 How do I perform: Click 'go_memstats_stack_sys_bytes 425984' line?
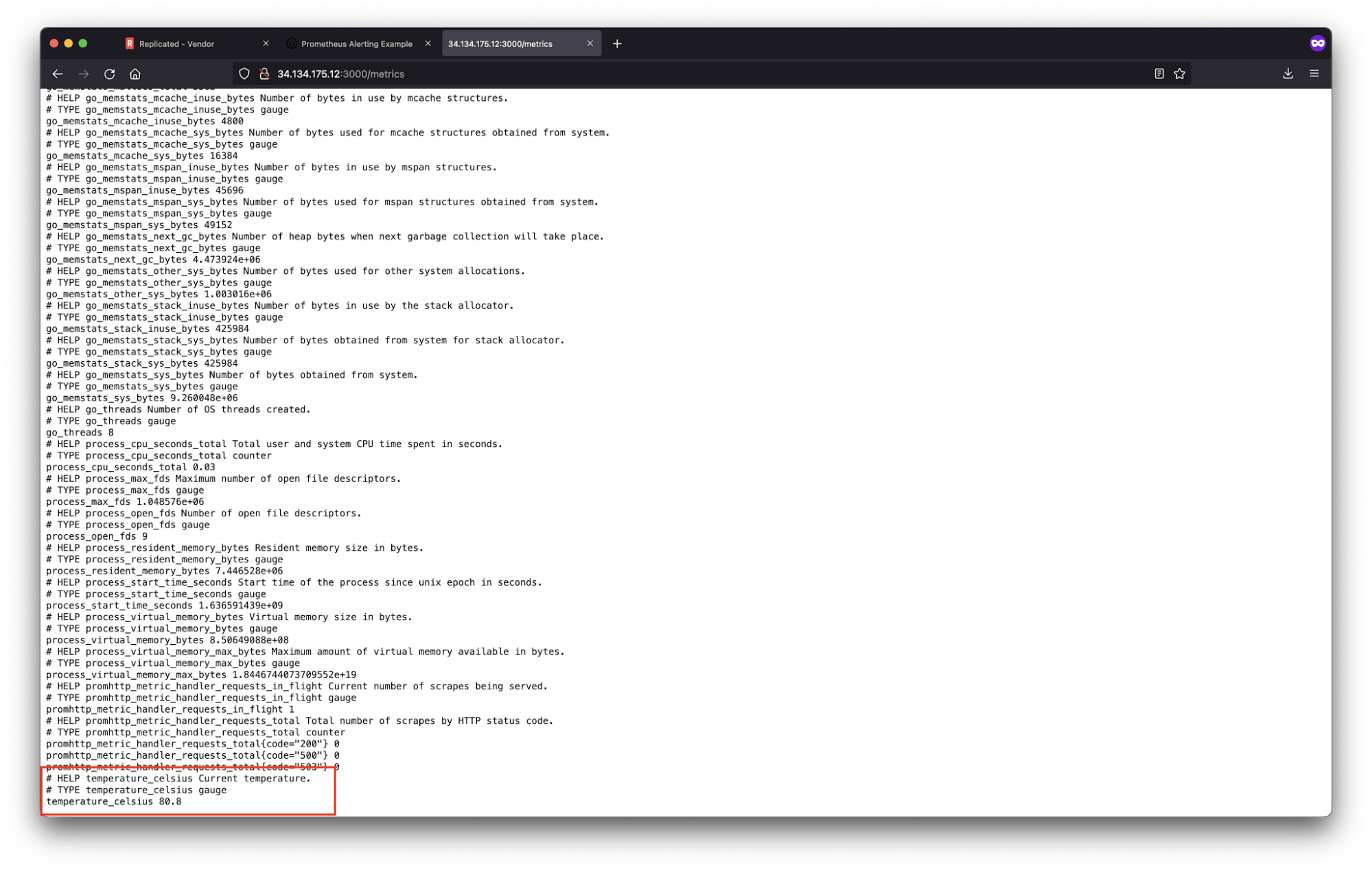(142, 363)
